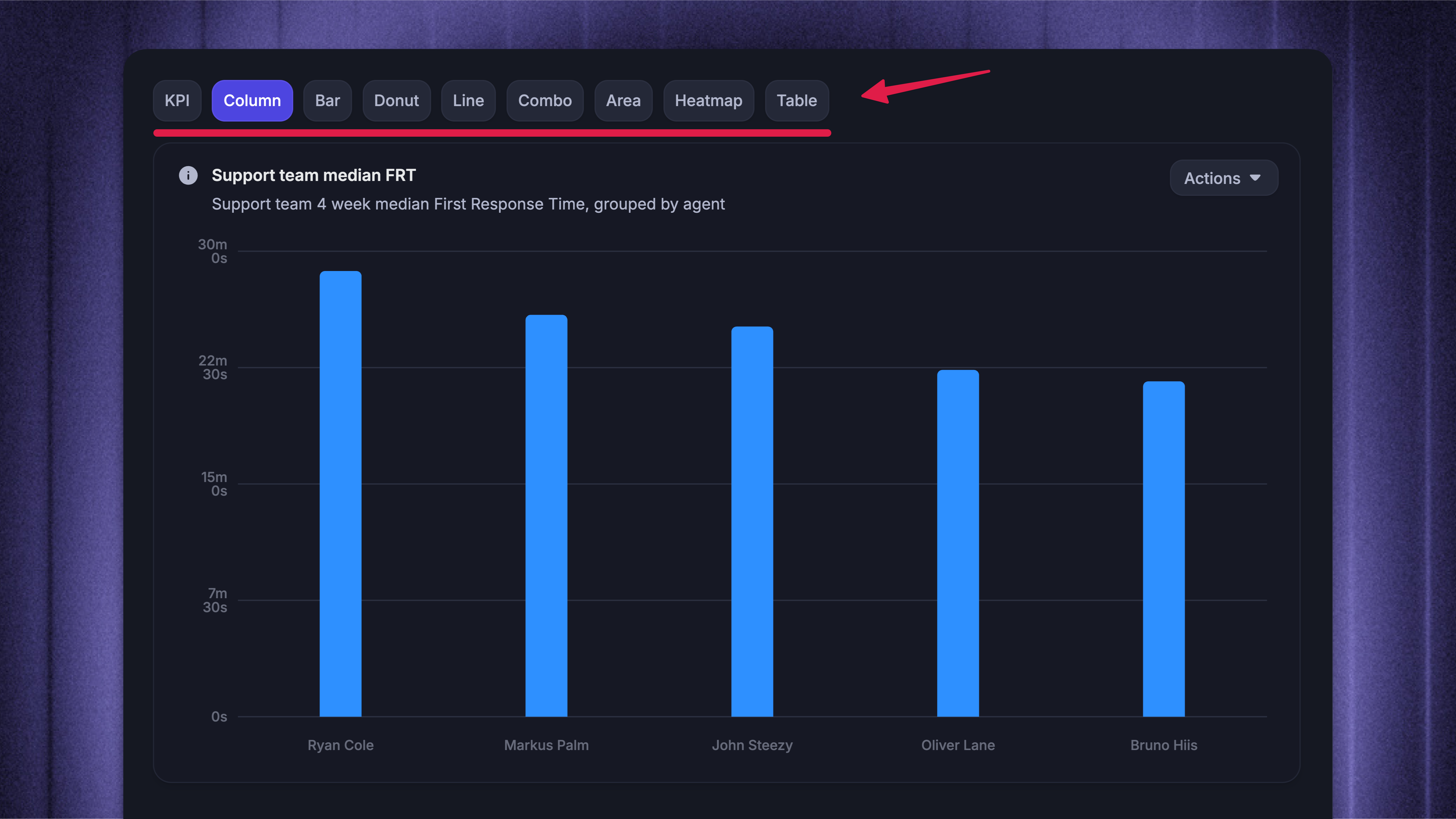Click the chart subtitle about First Response Time

pos(468,204)
